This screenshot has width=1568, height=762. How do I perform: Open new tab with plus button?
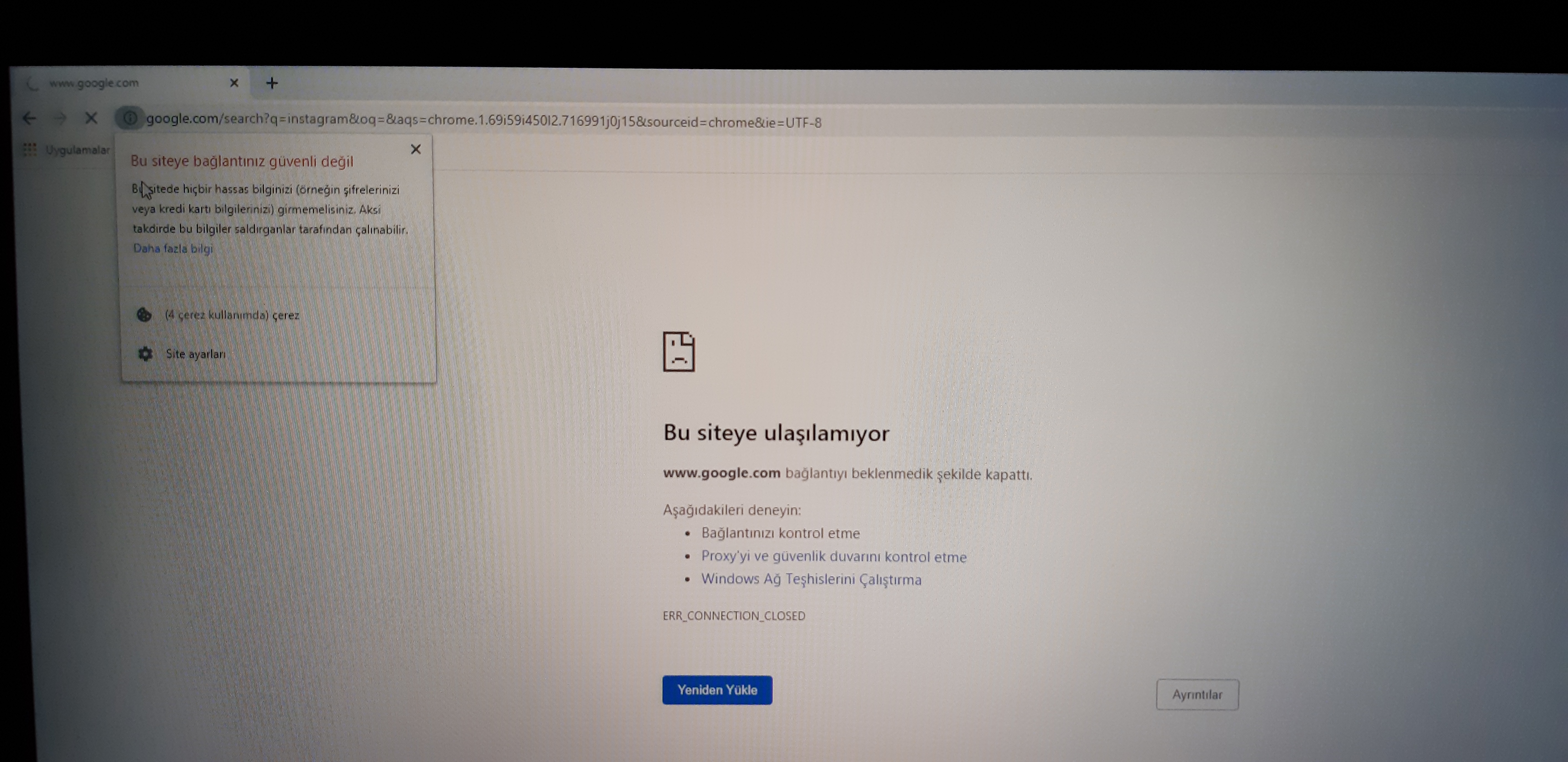pos(272,83)
